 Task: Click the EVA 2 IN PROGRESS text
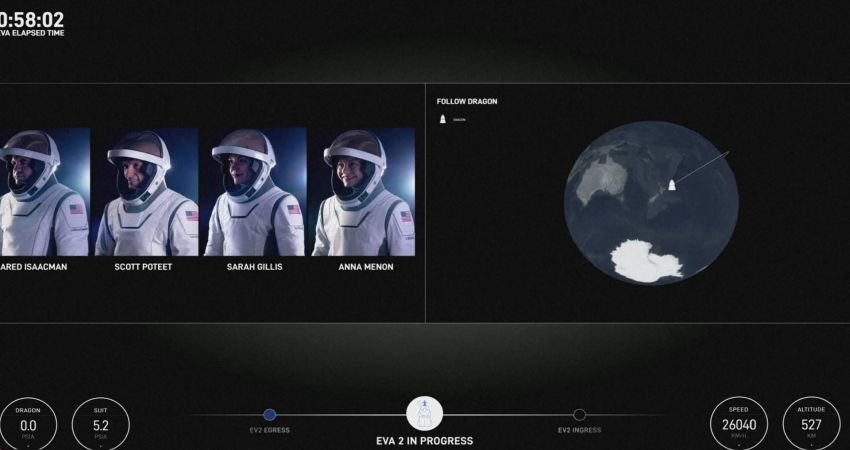[x=424, y=441]
